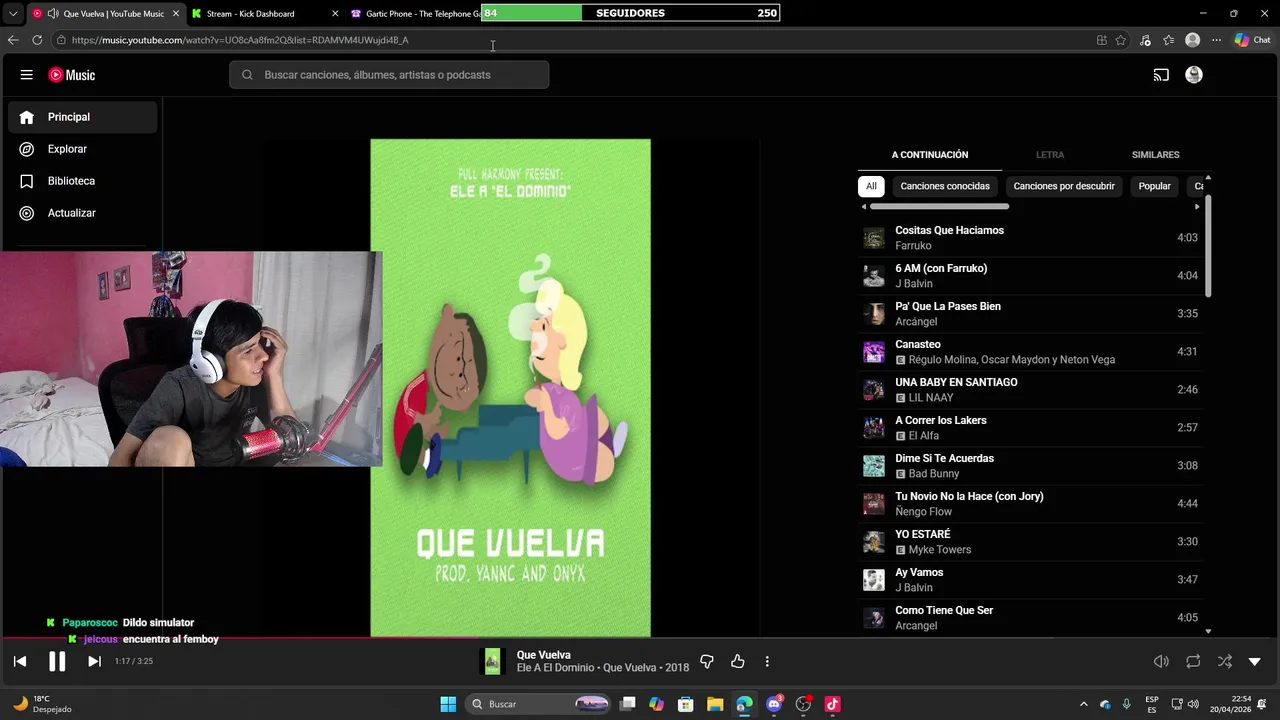Viewport: 1280px width, 720px height.
Task: Select the Popular filter chip
Action: click(x=1154, y=186)
